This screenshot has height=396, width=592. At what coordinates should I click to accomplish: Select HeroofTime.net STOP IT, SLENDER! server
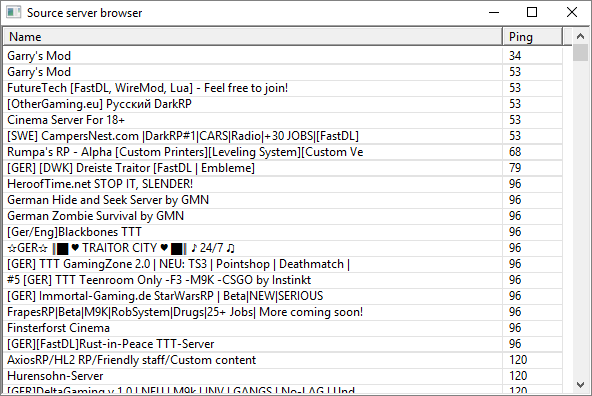click(x=283, y=184)
